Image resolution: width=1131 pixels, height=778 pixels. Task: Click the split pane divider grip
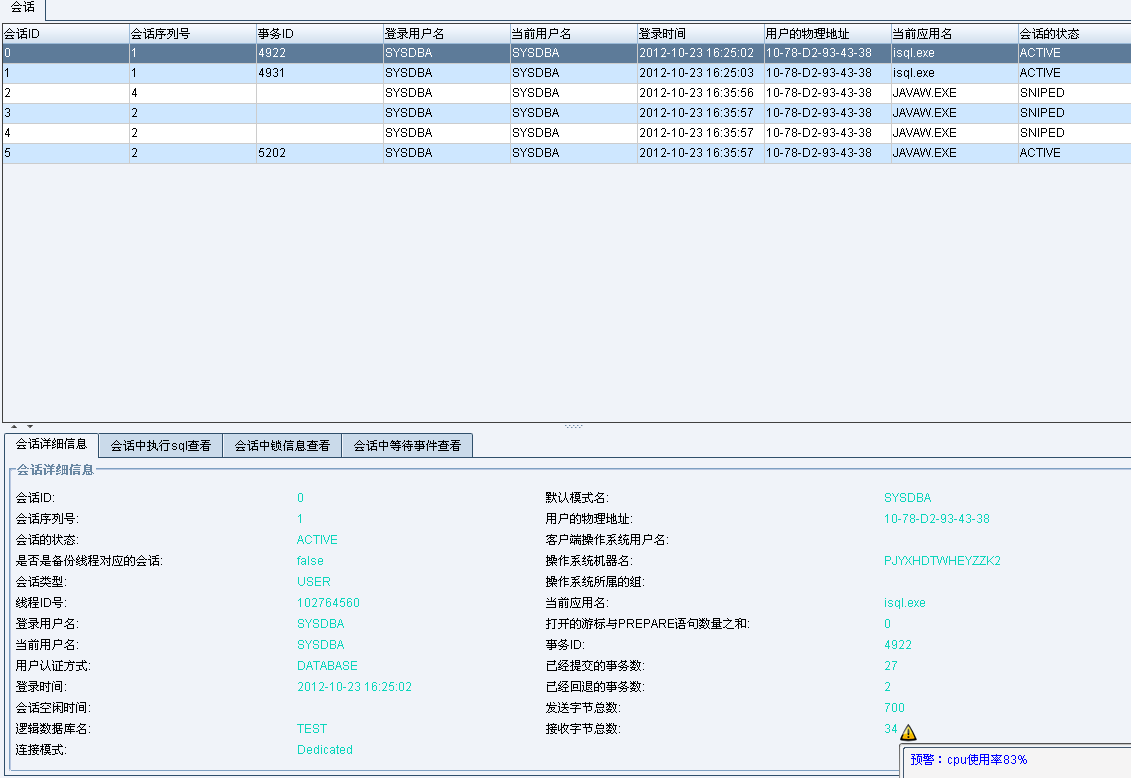[x=573, y=427]
